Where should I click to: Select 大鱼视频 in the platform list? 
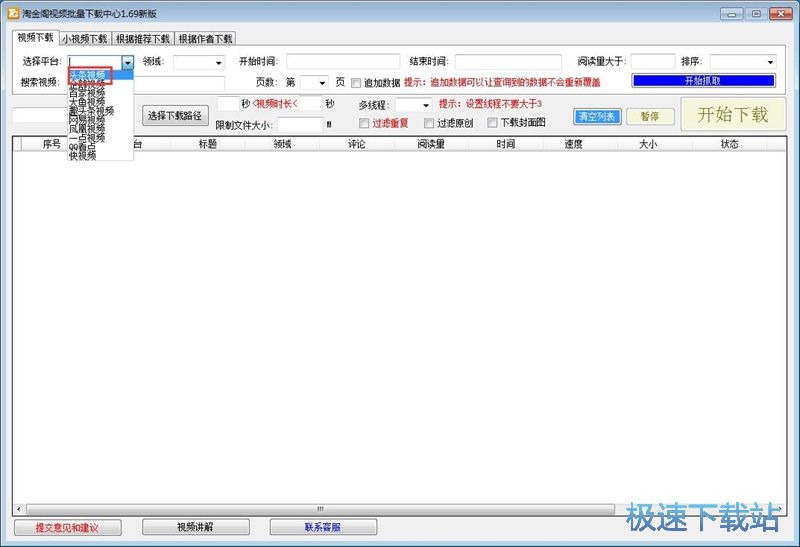pyautogui.click(x=101, y=102)
